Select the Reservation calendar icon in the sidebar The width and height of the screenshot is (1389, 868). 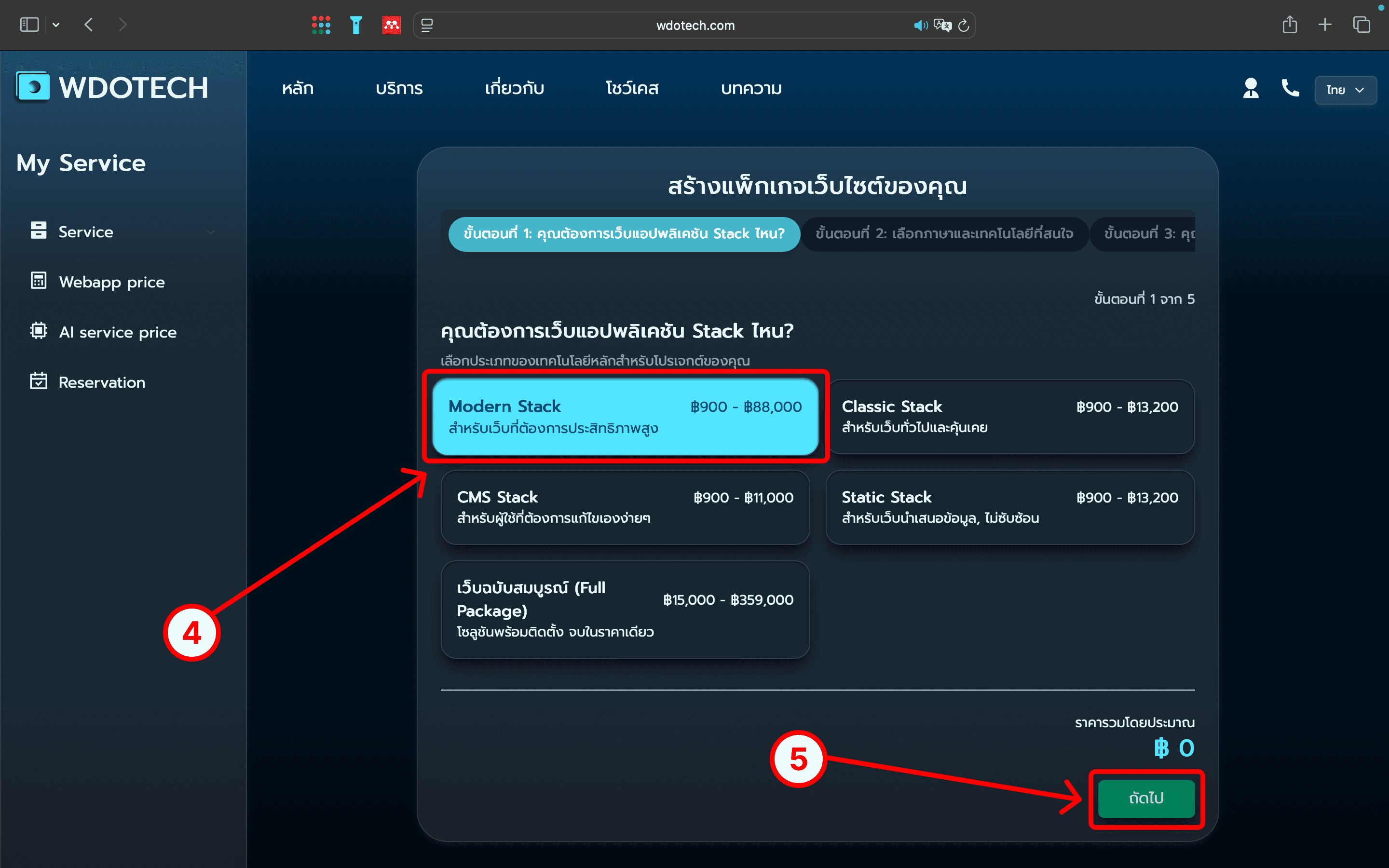tap(38, 381)
